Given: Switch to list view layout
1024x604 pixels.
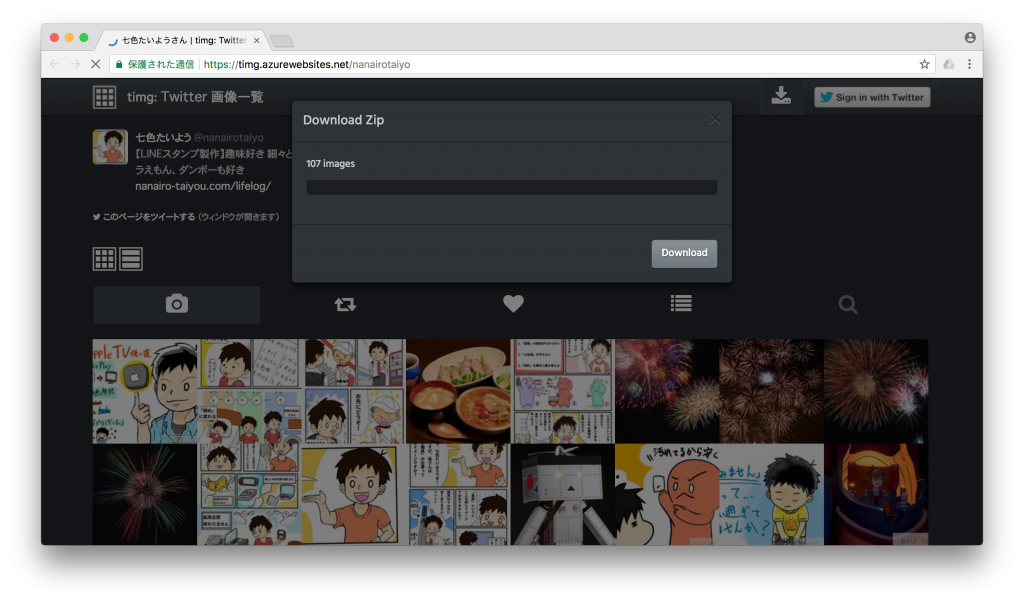Looking at the screenshot, I should [131, 259].
